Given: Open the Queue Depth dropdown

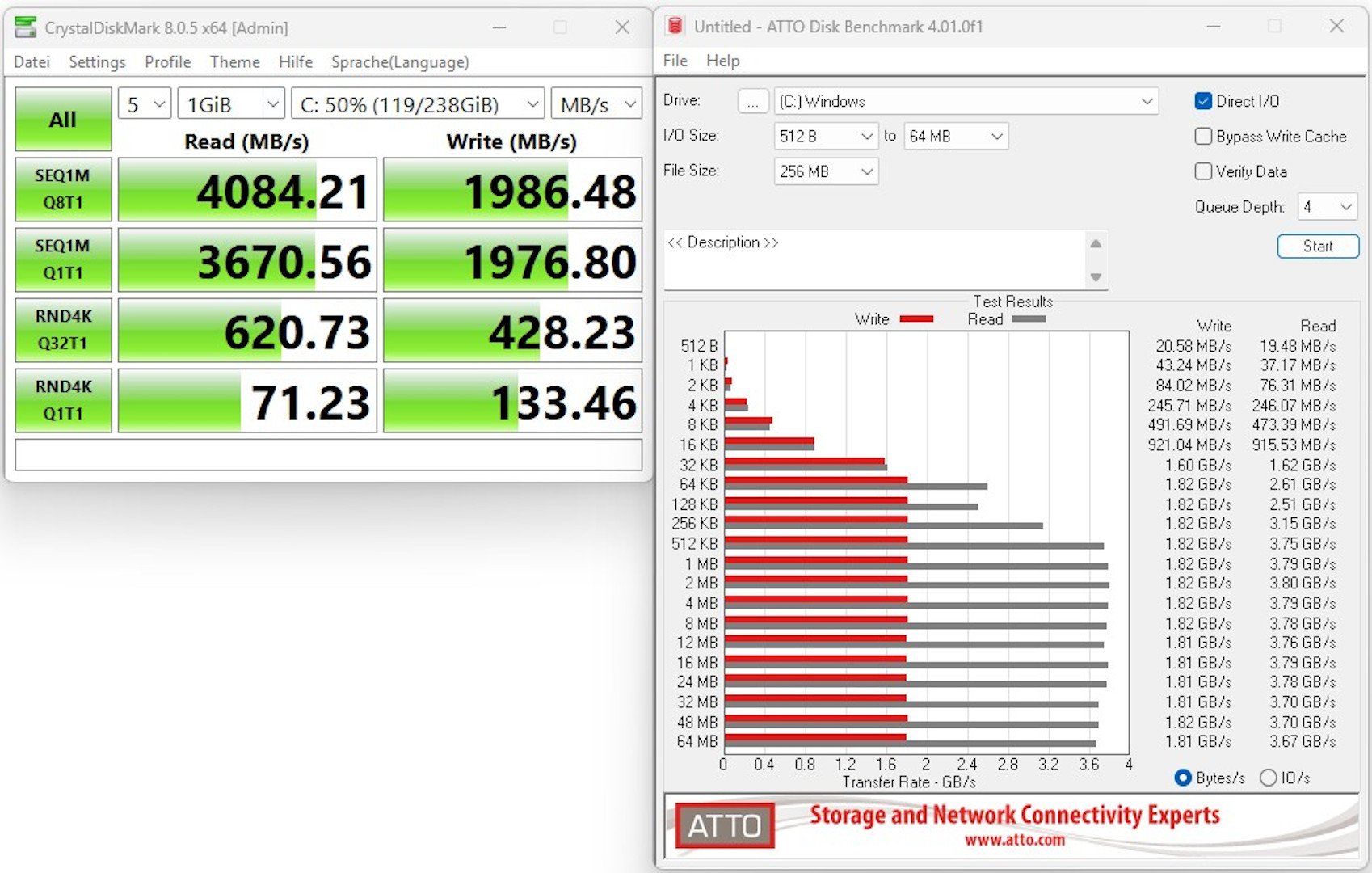Looking at the screenshot, I should click(x=1328, y=207).
